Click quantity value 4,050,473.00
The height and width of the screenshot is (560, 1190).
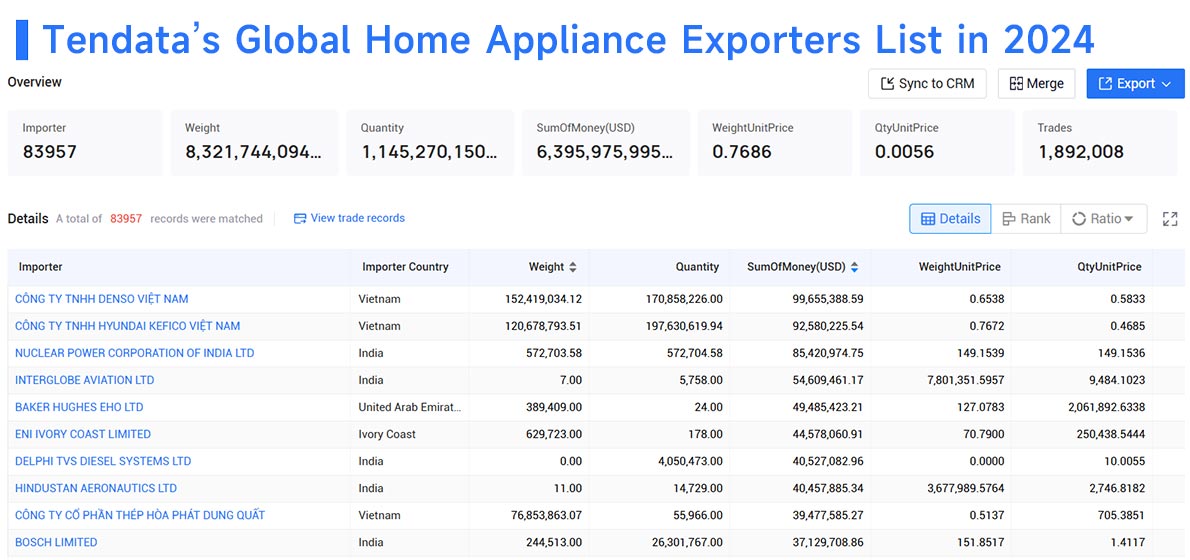tap(688, 461)
